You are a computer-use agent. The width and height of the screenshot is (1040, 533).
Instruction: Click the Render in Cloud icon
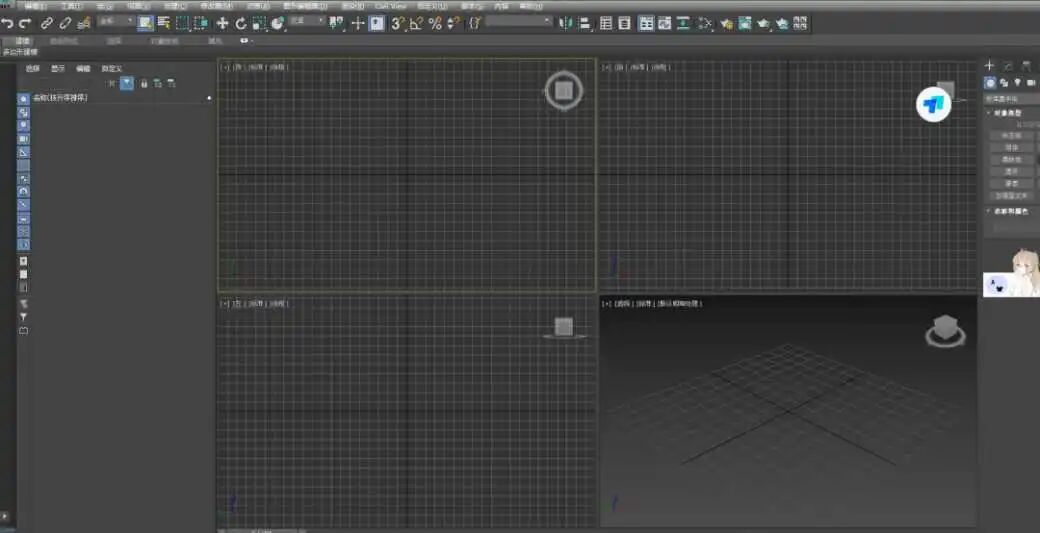pyautogui.click(x=782, y=24)
